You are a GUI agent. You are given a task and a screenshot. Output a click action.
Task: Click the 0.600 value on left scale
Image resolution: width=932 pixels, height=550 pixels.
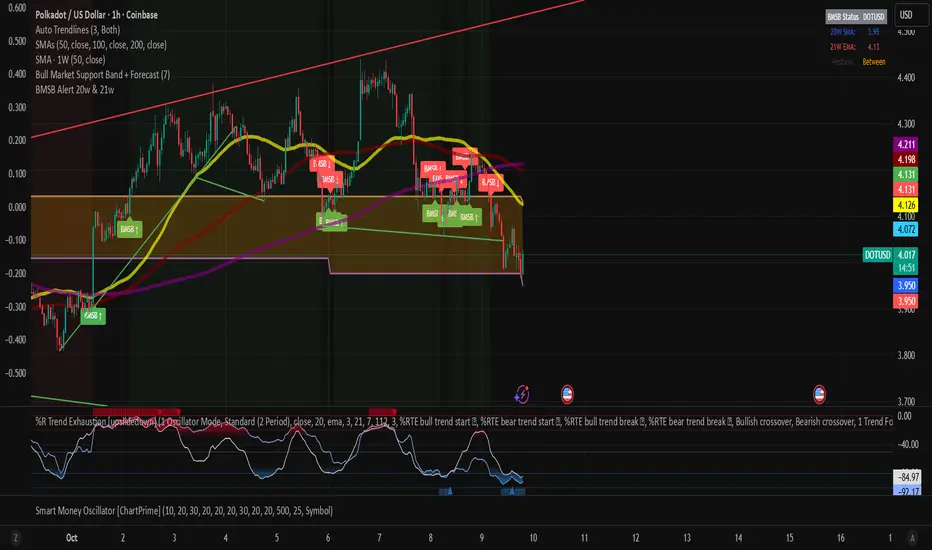coord(17,8)
